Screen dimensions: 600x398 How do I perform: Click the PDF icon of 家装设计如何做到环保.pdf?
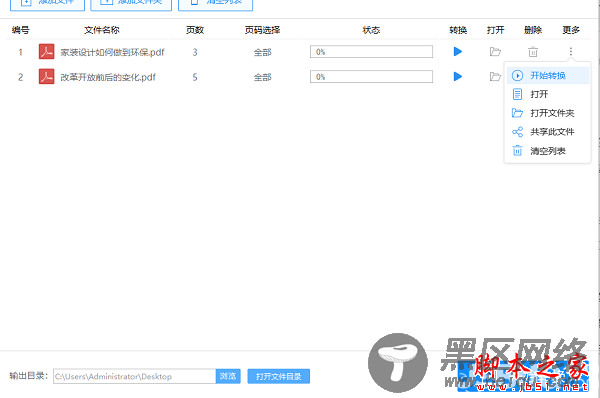tap(47, 52)
